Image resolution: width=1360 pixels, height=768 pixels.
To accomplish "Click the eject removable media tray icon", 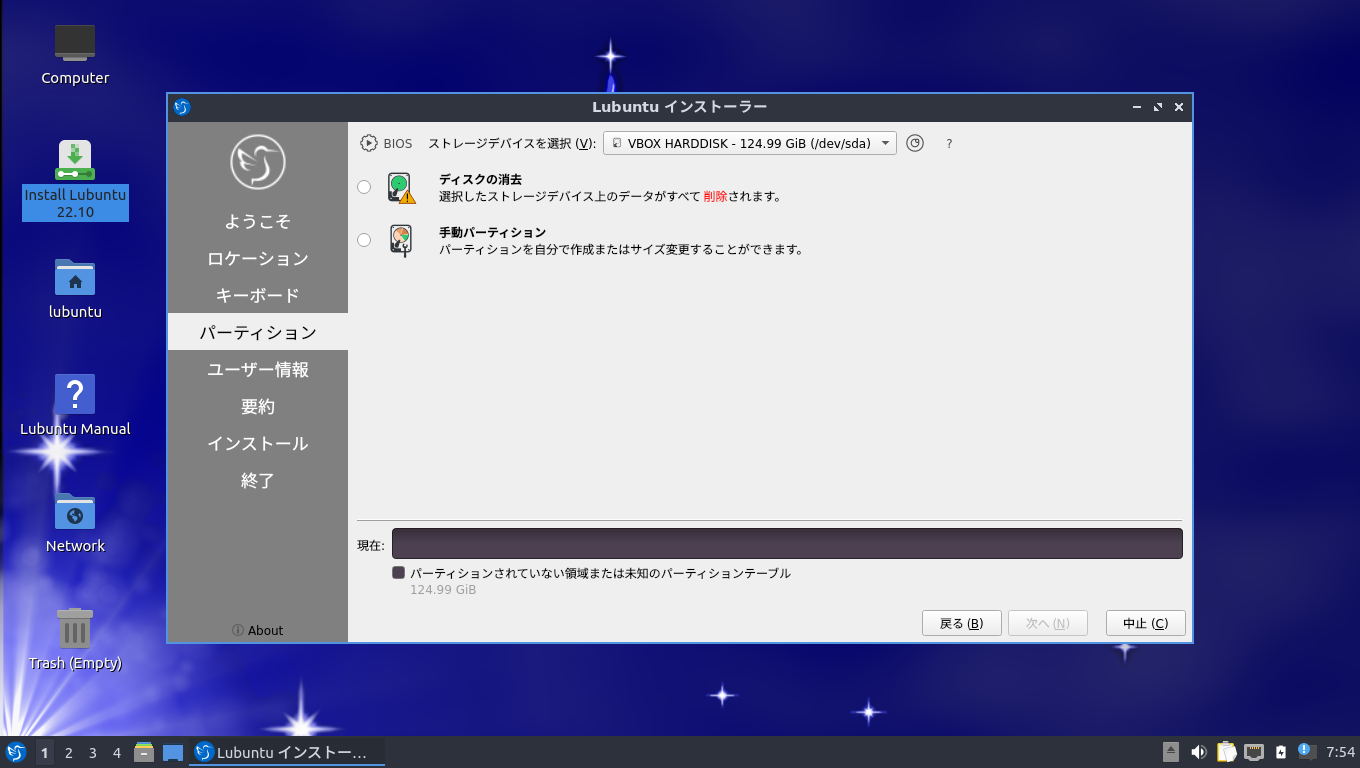I will tap(1171, 752).
